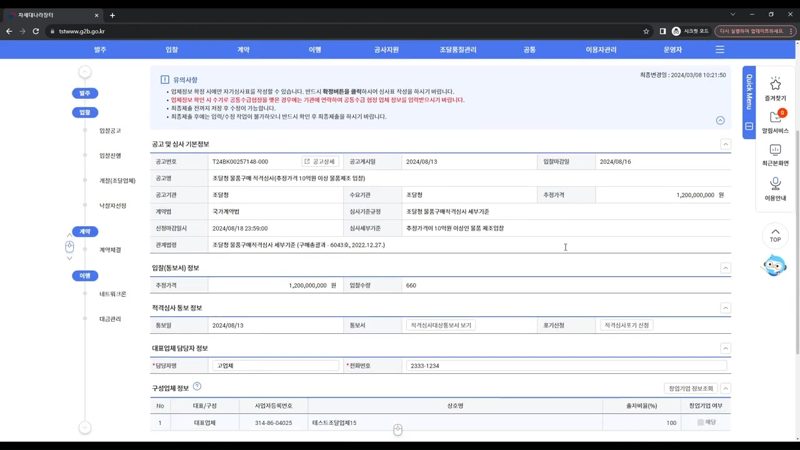Reload the browser page
800x450 pixels.
36,31
